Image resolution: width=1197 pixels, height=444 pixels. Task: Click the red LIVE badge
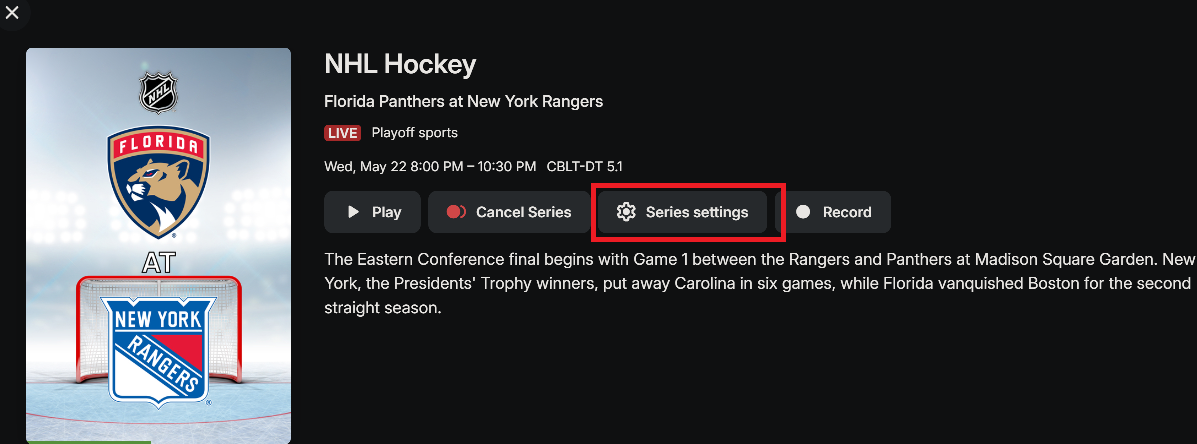342,133
